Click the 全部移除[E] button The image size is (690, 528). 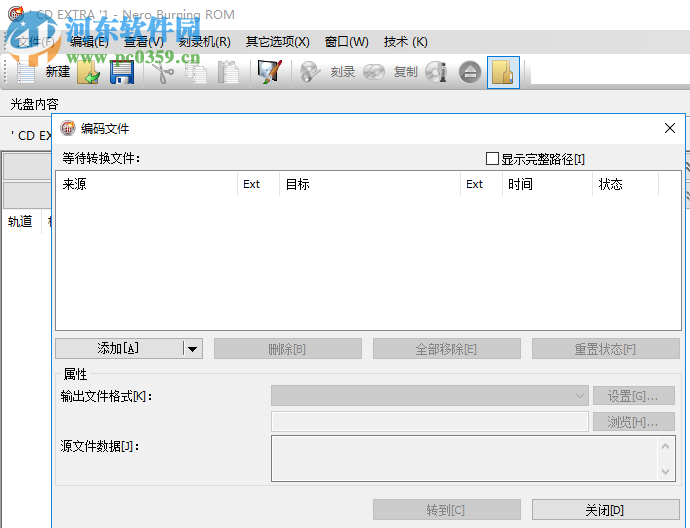(x=447, y=348)
